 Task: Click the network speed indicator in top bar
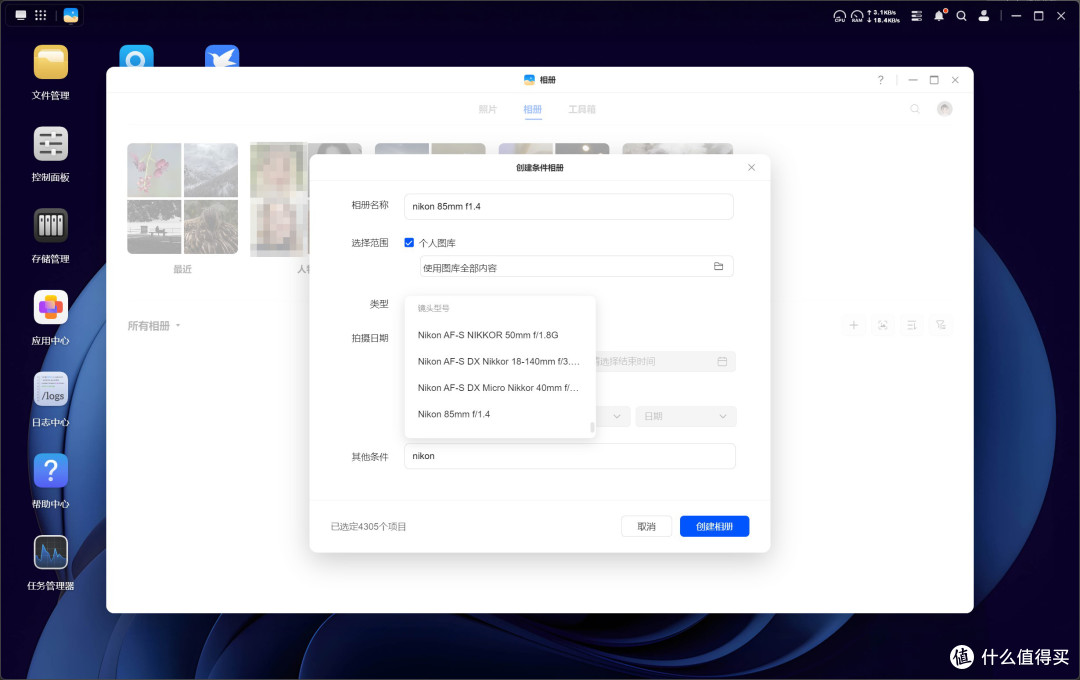883,16
